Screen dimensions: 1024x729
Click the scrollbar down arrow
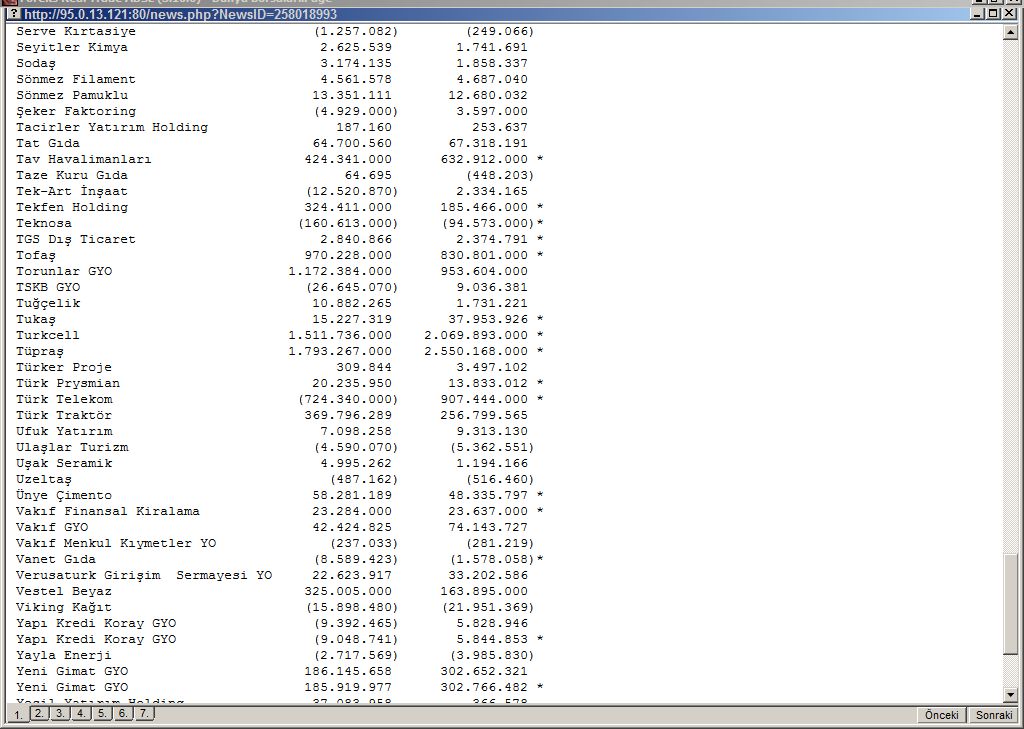pyautogui.click(x=1010, y=696)
